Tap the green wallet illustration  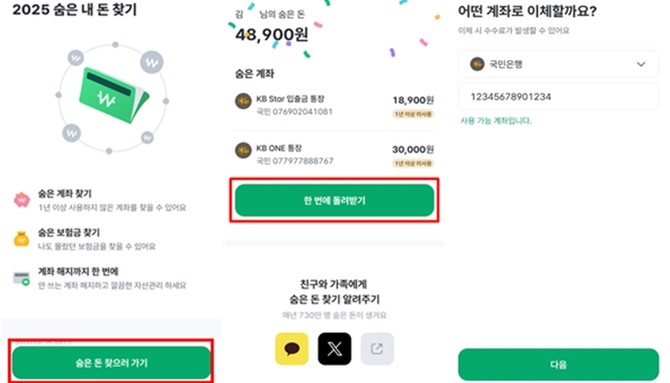pyautogui.click(x=114, y=96)
